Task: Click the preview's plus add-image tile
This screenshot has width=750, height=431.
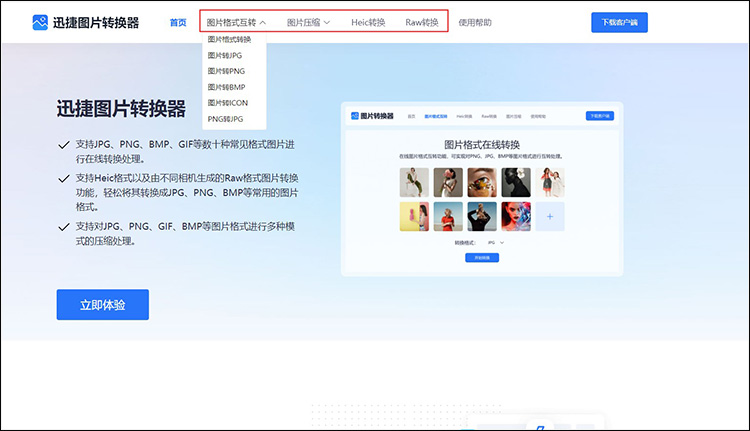Action: point(550,217)
